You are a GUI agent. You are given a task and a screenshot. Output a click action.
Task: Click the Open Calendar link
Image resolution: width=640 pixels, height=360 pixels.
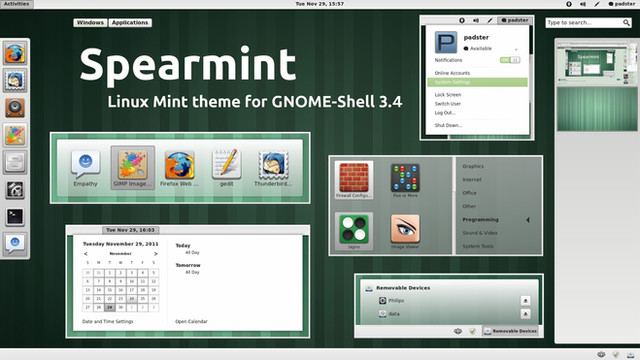191,322
